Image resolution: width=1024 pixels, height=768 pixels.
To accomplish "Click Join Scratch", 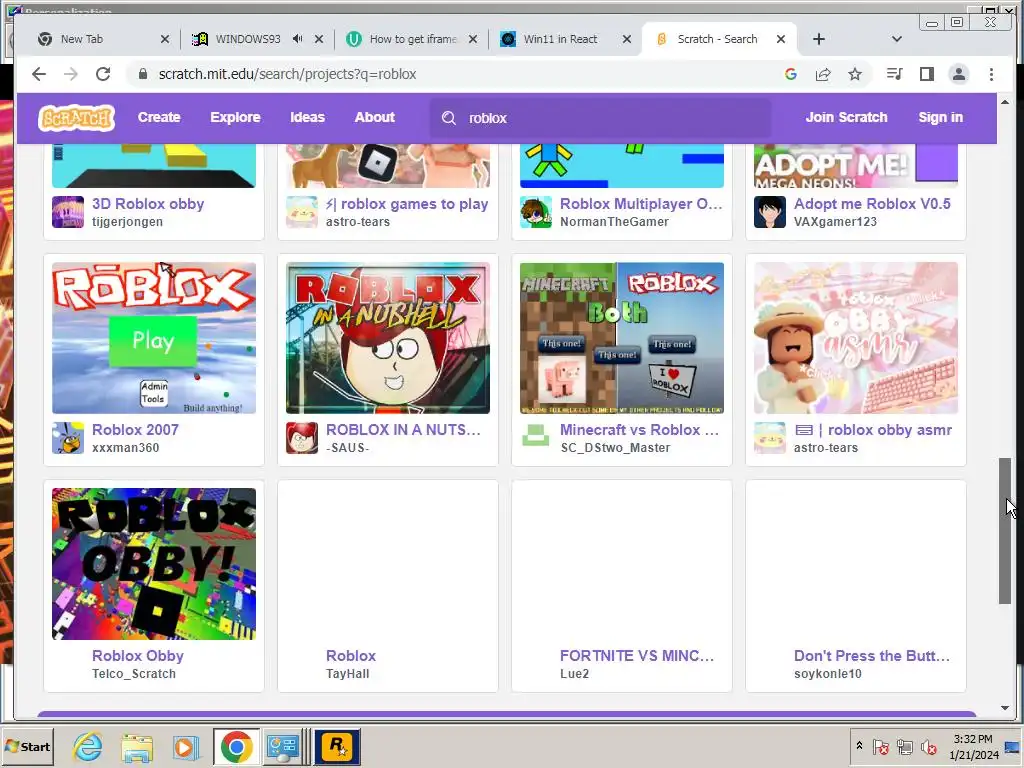I will click(846, 118).
